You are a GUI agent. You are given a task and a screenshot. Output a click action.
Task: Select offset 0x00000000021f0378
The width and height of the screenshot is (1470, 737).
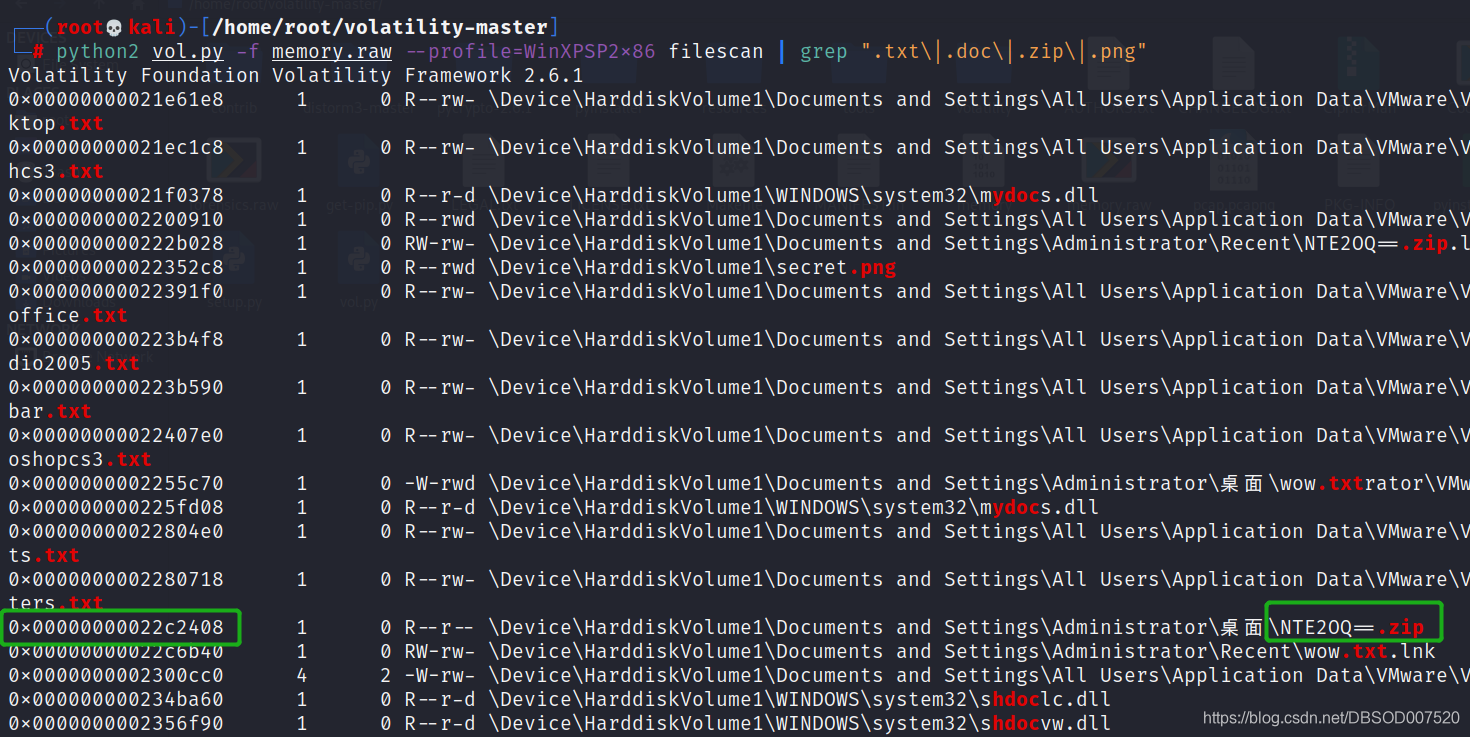tap(116, 195)
